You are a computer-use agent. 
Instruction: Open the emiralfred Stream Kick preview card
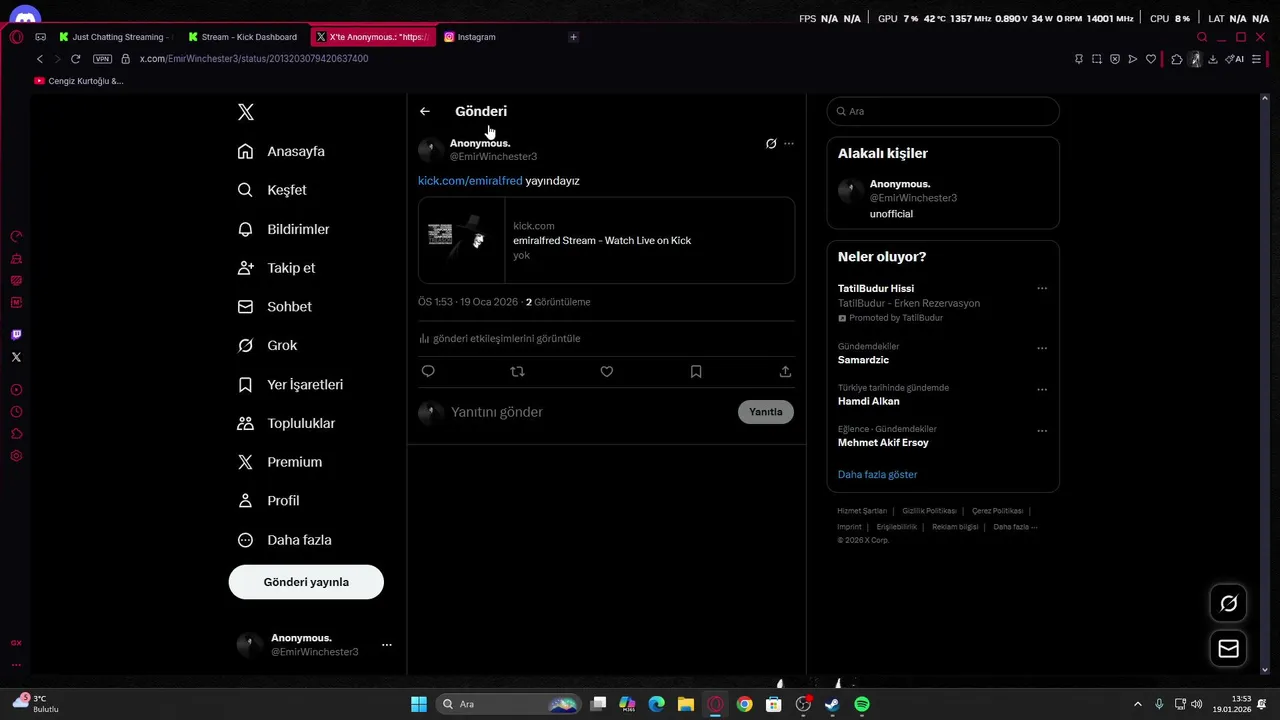(x=606, y=240)
